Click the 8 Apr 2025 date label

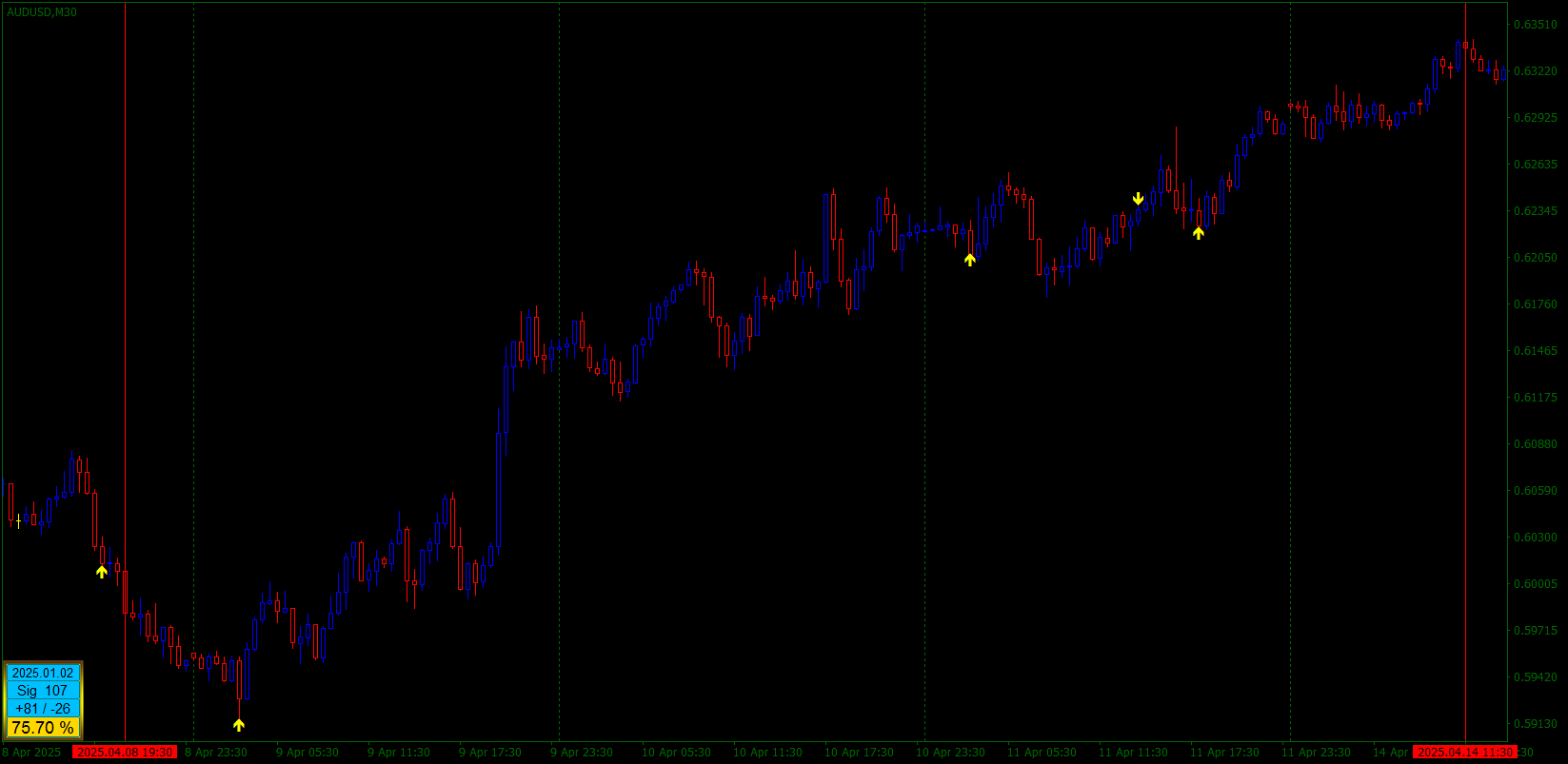tap(31, 753)
